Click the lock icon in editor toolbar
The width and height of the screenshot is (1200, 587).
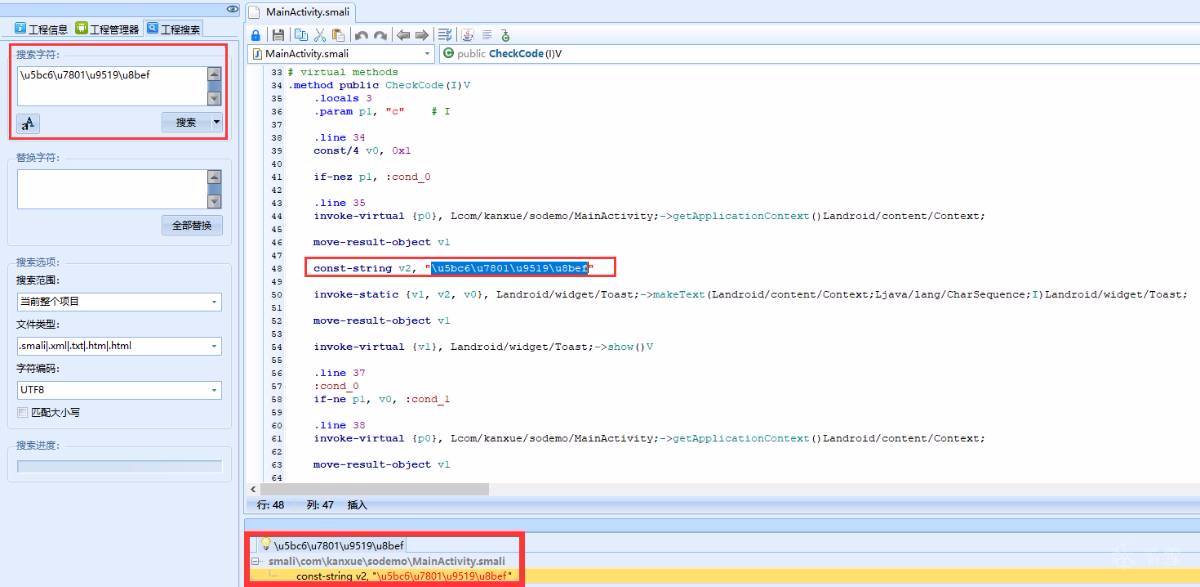pos(256,35)
